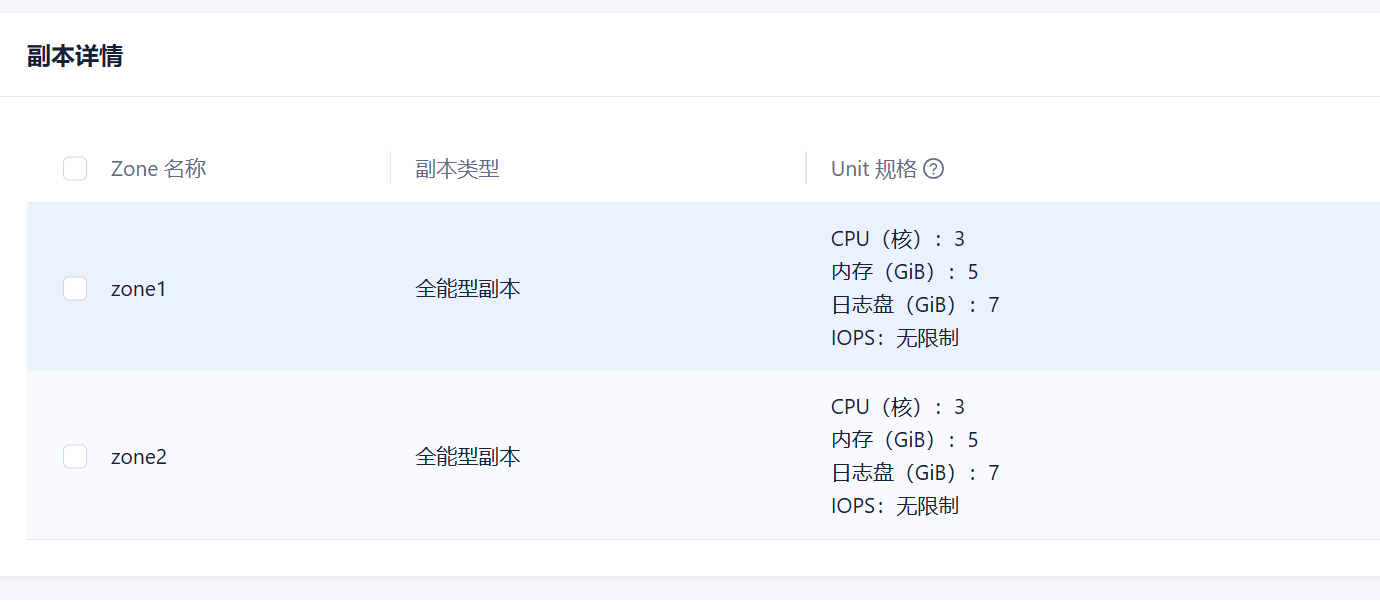Click the 副本详情 section title
1380x603 pixels.
(x=75, y=56)
